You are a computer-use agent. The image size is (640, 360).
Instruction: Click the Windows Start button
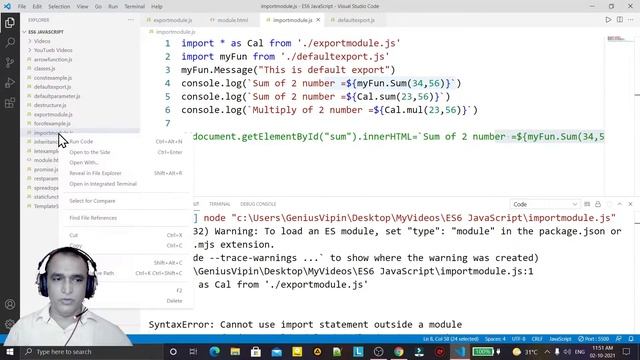pyautogui.click(x=10, y=351)
